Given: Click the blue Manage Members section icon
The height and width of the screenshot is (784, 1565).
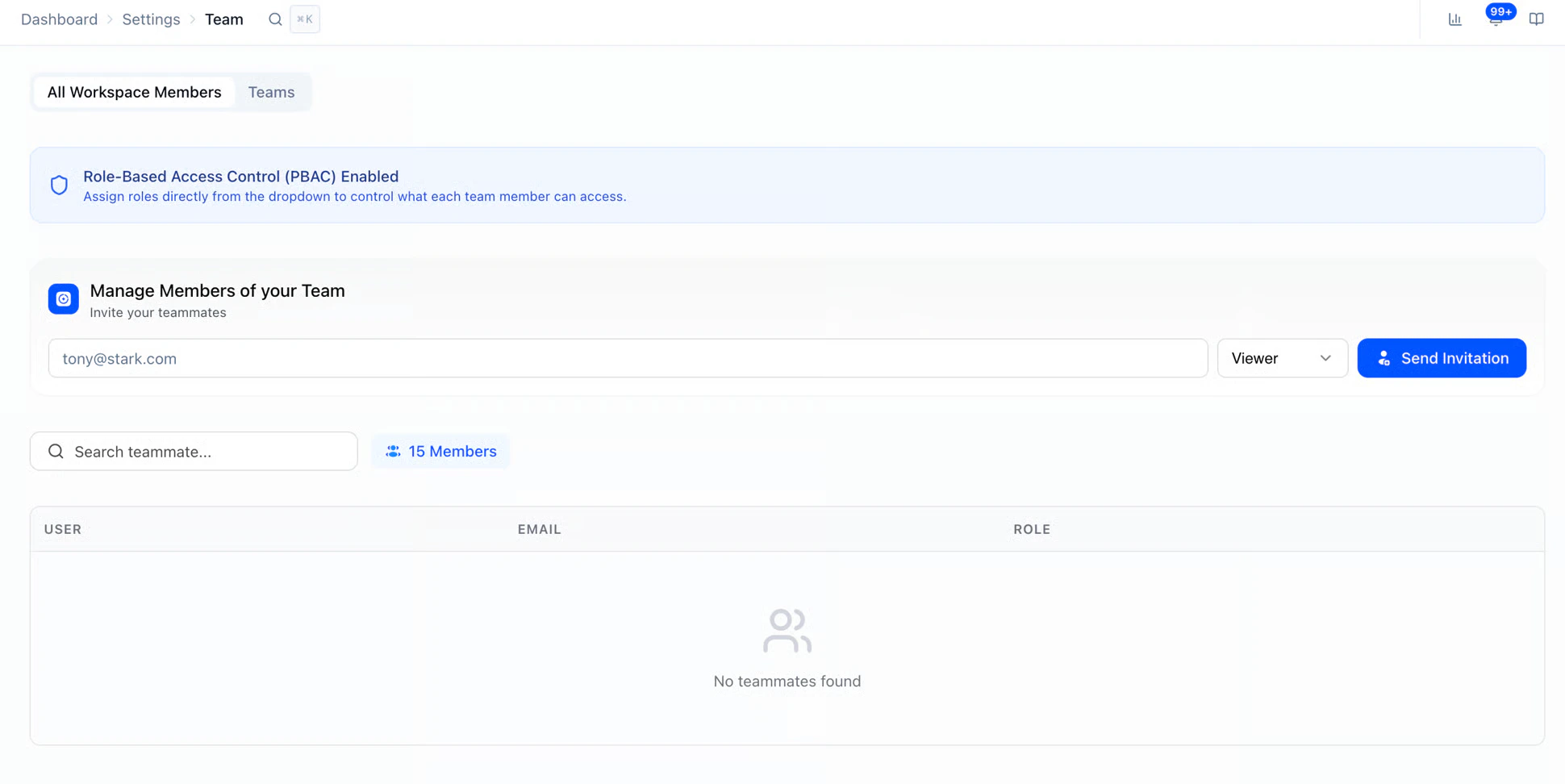Looking at the screenshot, I should point(64,299).
